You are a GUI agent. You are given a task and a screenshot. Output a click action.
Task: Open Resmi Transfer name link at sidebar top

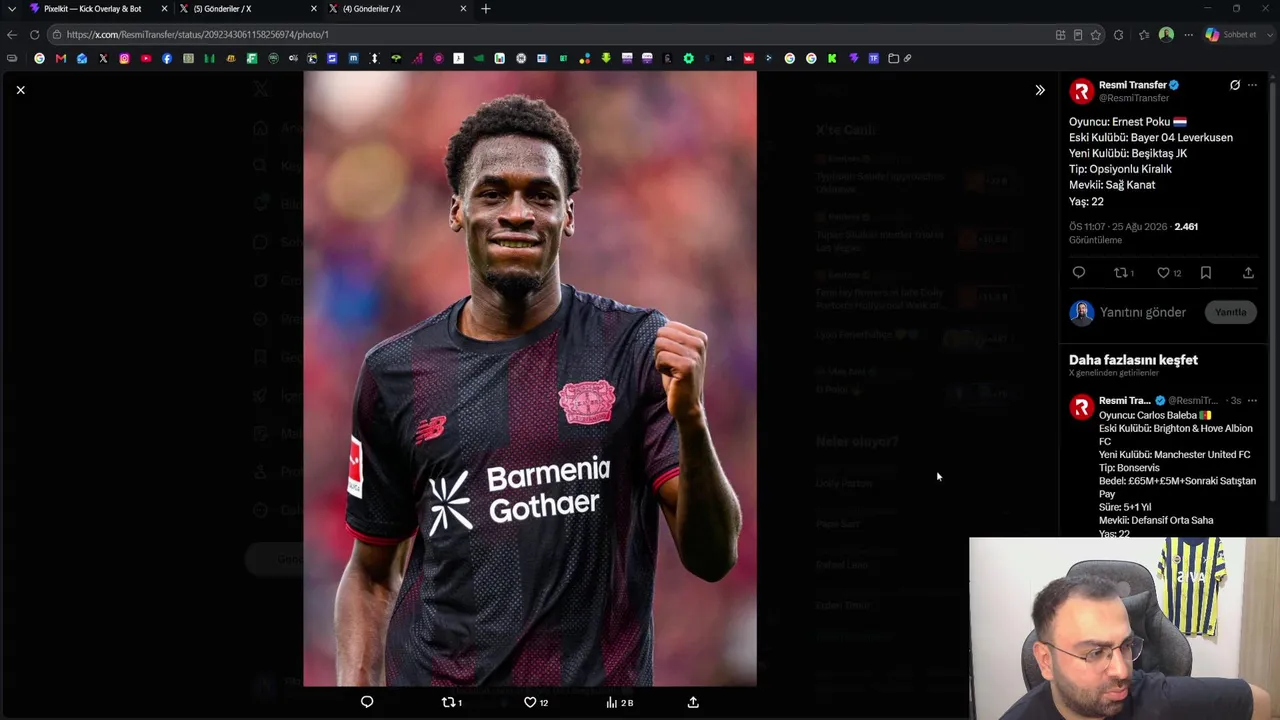(1133, 85)
